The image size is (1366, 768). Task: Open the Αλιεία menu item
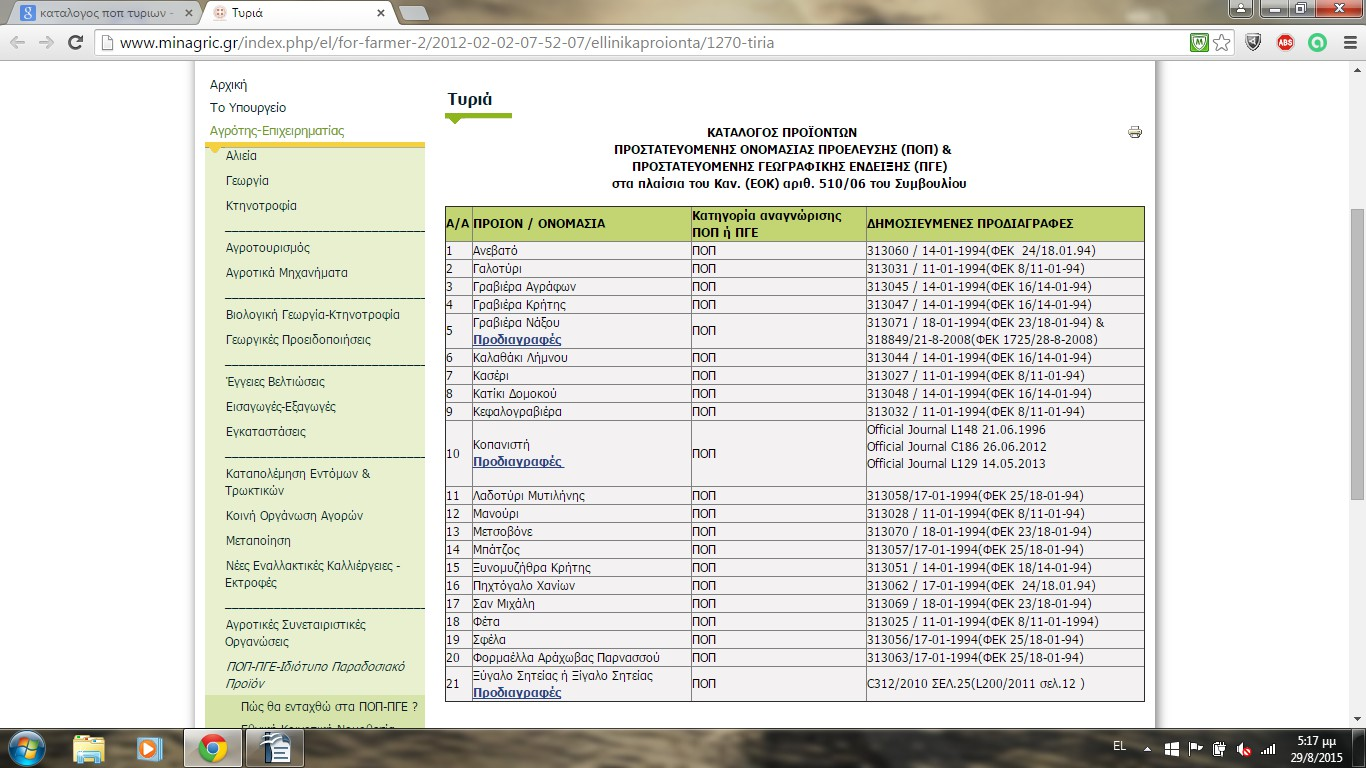241,156
